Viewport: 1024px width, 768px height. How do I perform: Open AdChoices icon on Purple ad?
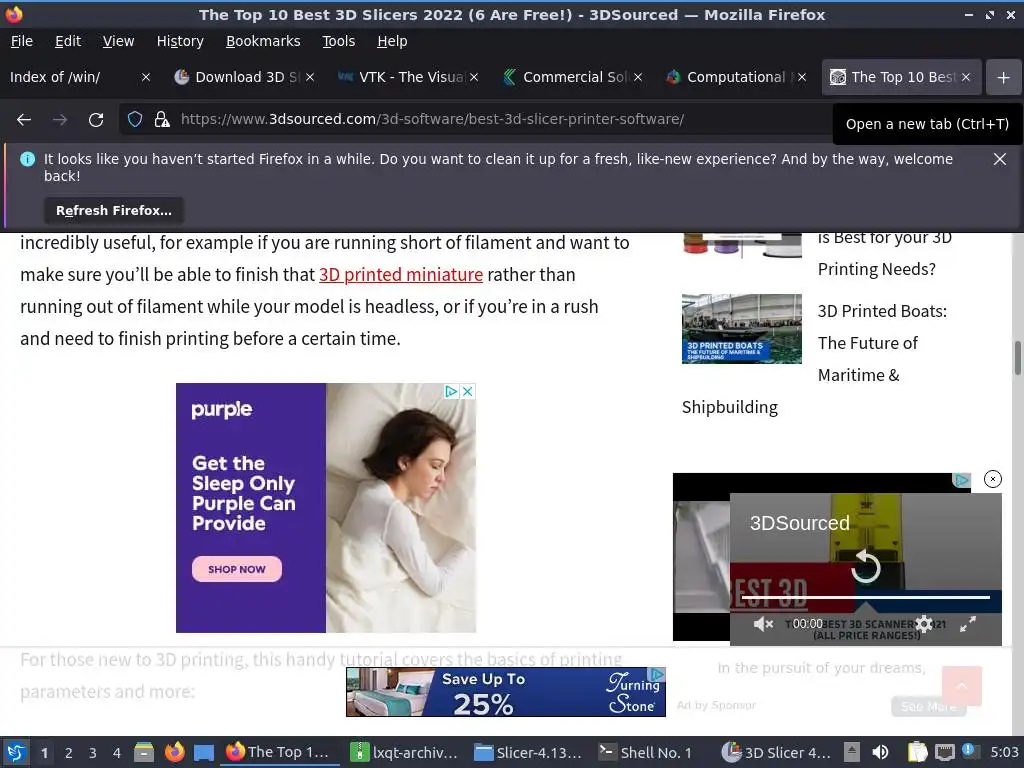pyautogui.click(x=451, y=391)
